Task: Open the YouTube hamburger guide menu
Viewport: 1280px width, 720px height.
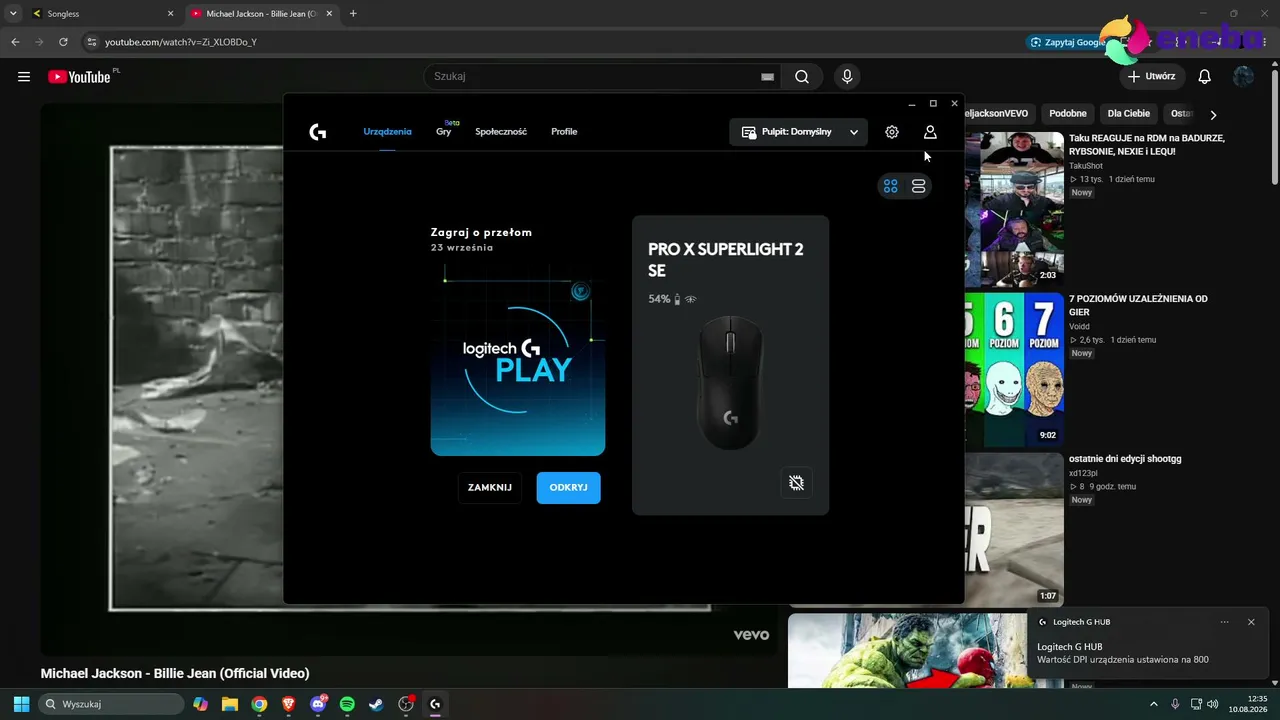Action: [x=24, y=77]
